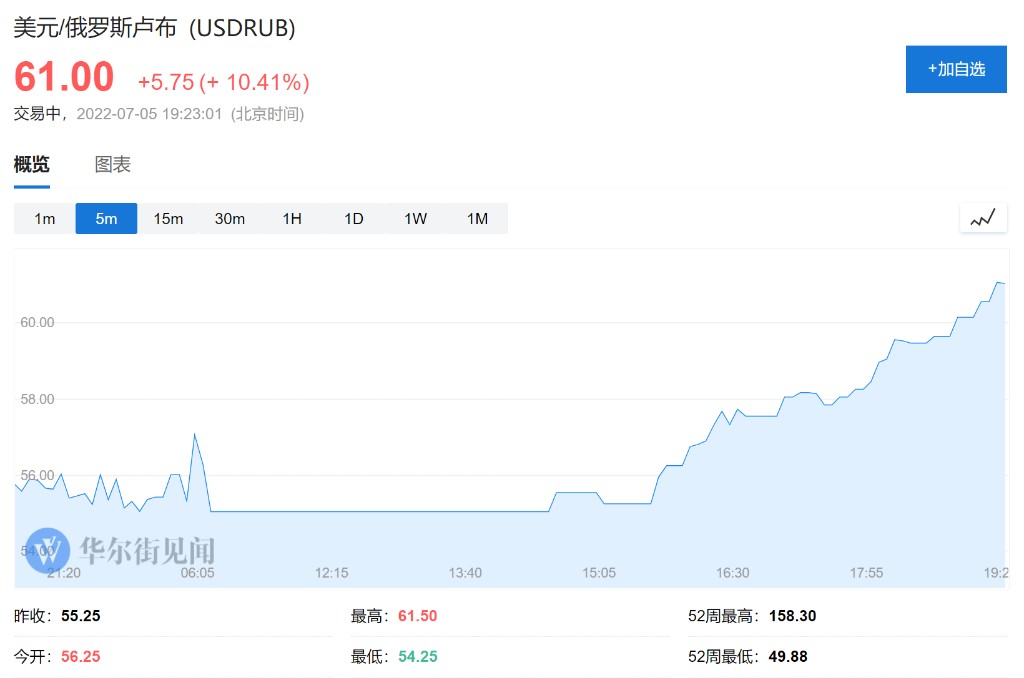The image size is (1024, 678).
Task: Click the 52-week high value 158.30
Action: 792,616
